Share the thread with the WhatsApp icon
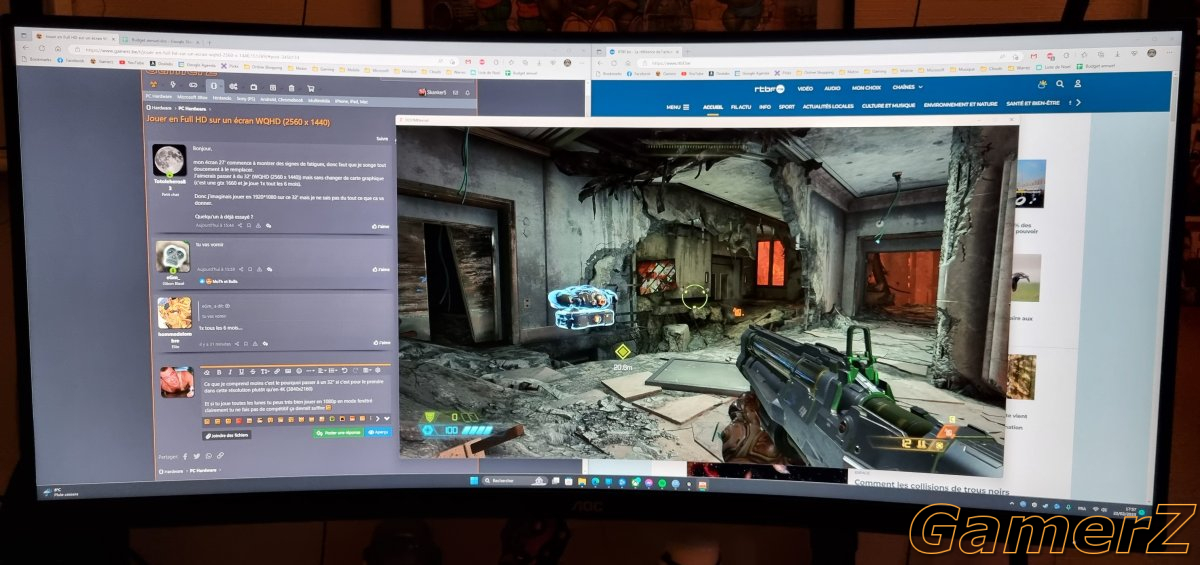The height and width of the screenshot is (565, 1200). coord(209,455)
